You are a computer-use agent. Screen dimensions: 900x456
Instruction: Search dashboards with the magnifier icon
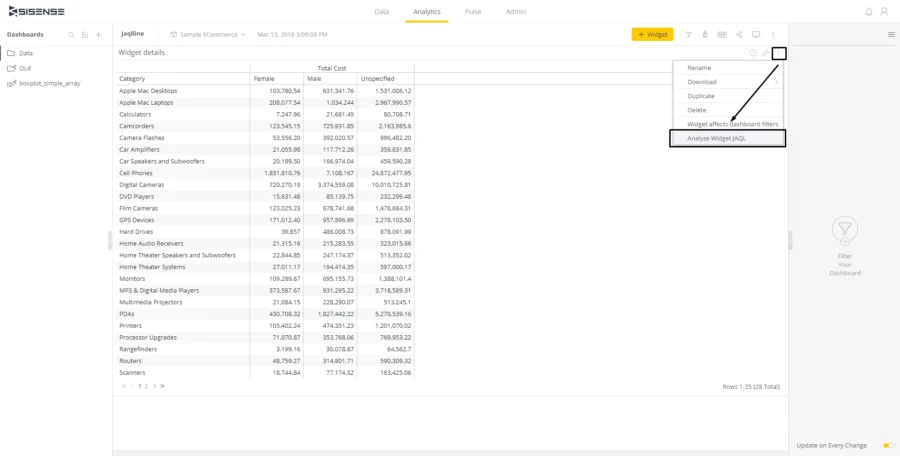[71, 35]
